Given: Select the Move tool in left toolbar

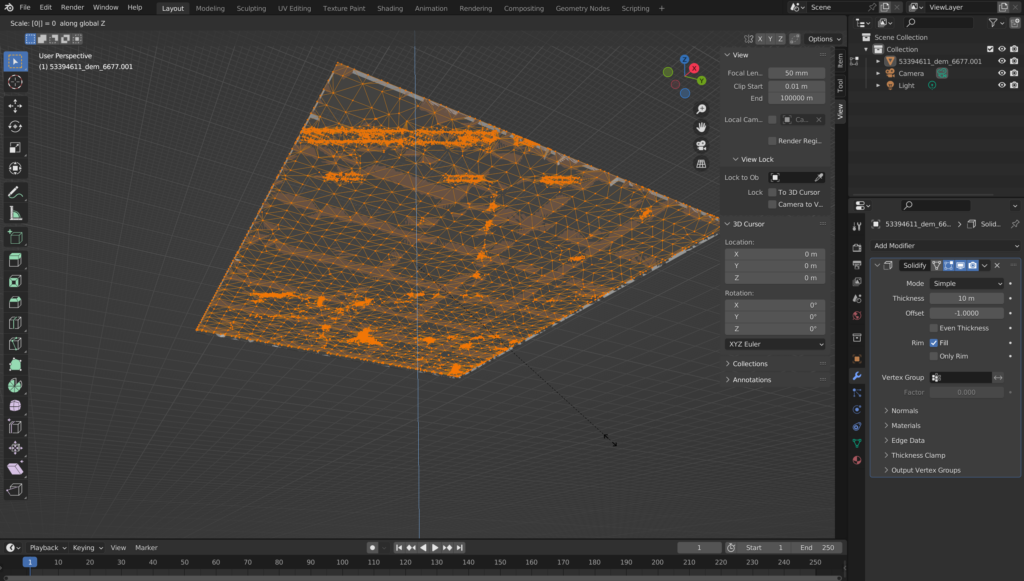Looking at the screenshot, I should coord(15,105).
